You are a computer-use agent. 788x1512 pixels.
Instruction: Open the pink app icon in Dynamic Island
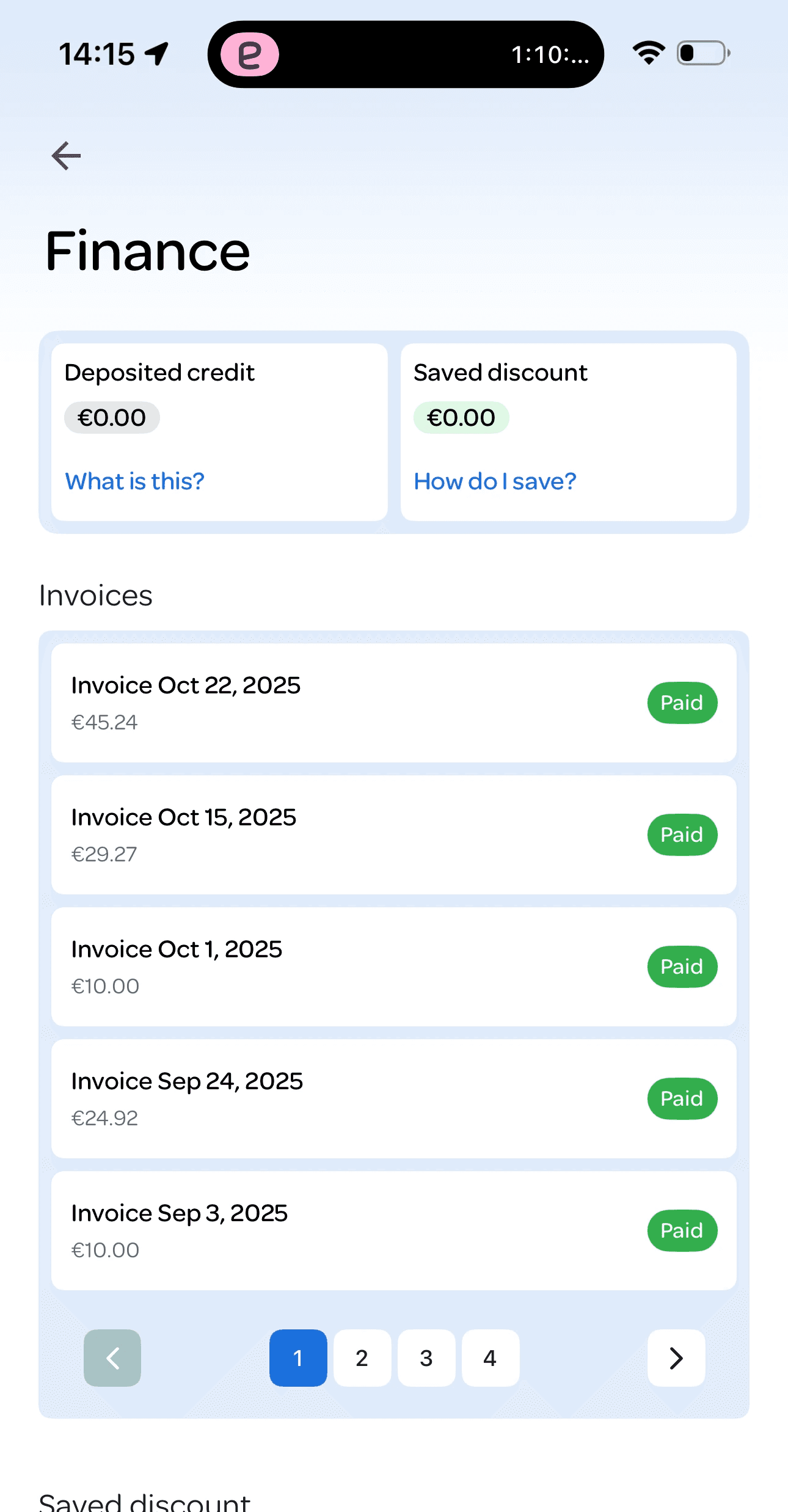click(249, 54)
